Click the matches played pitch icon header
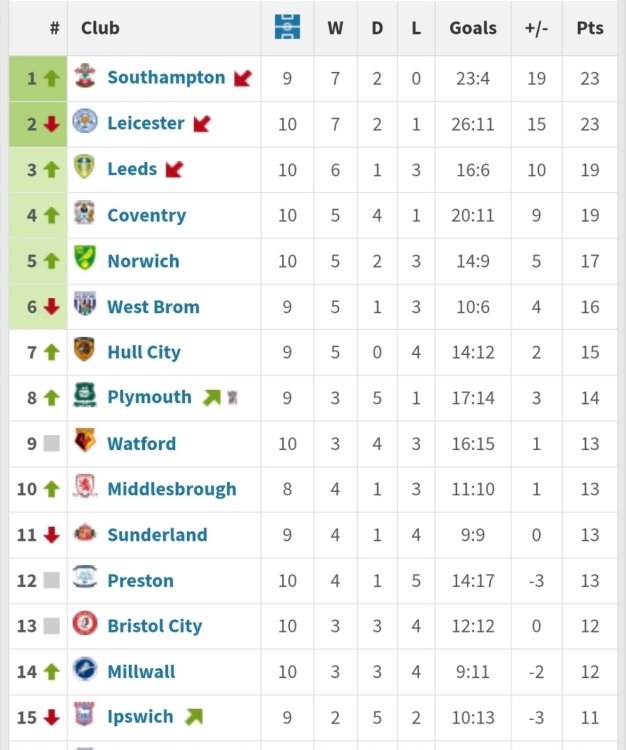This screenshot has height=750, width=626. 287,27
